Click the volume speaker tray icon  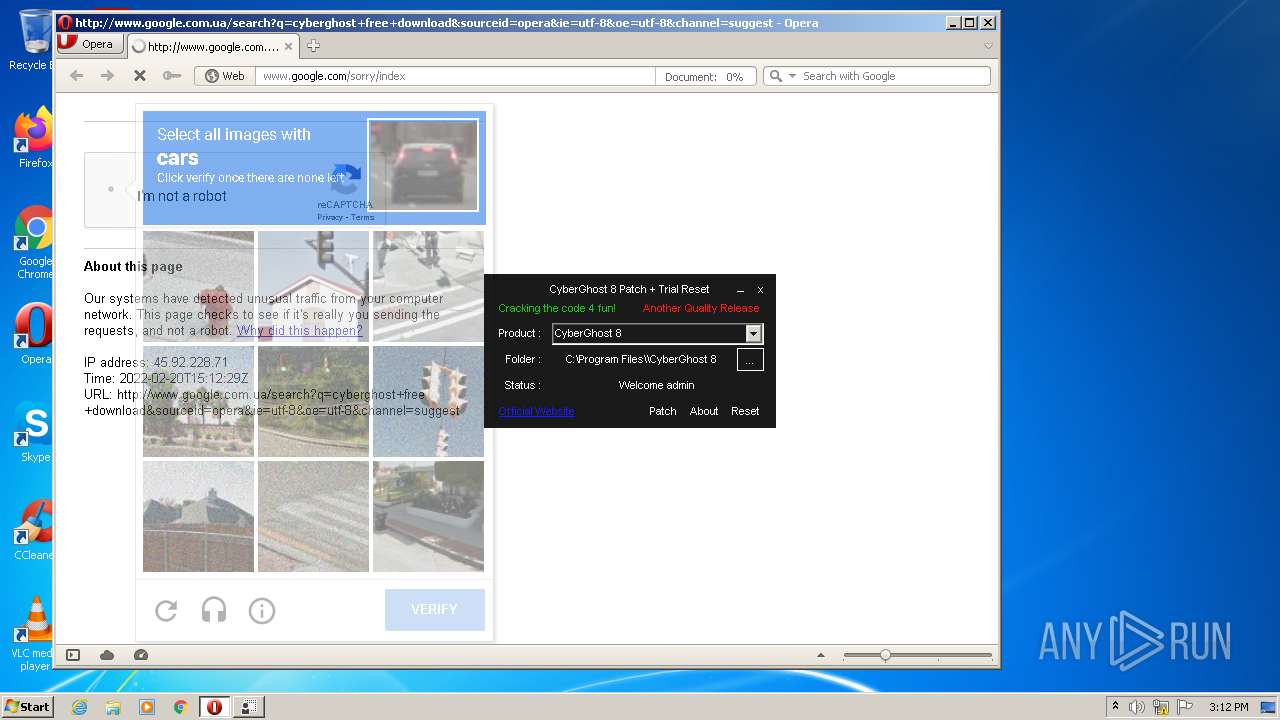coord(1137,707)
